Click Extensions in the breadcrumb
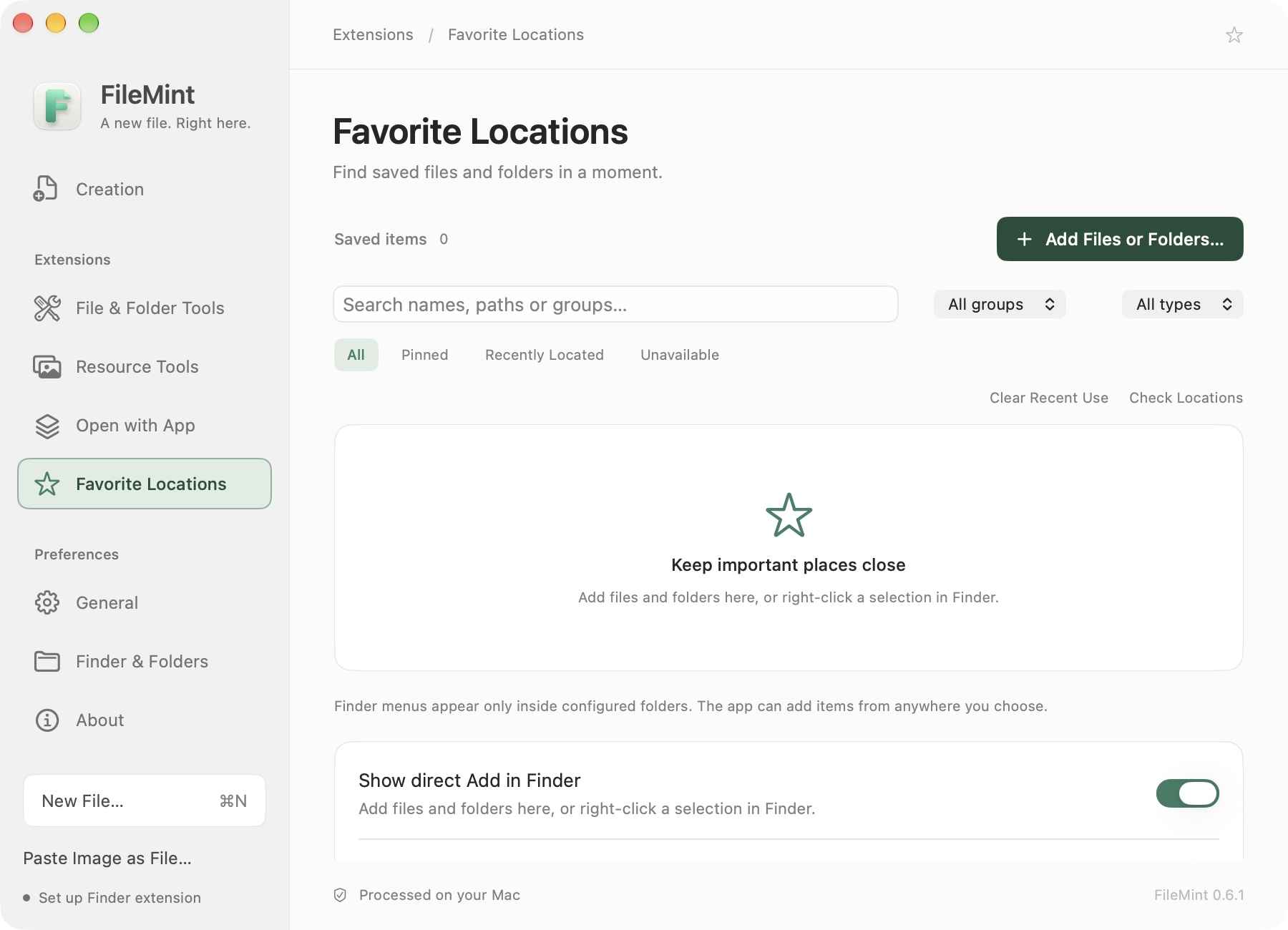This screenshot has height=930, width=1288. pos(373,34)
